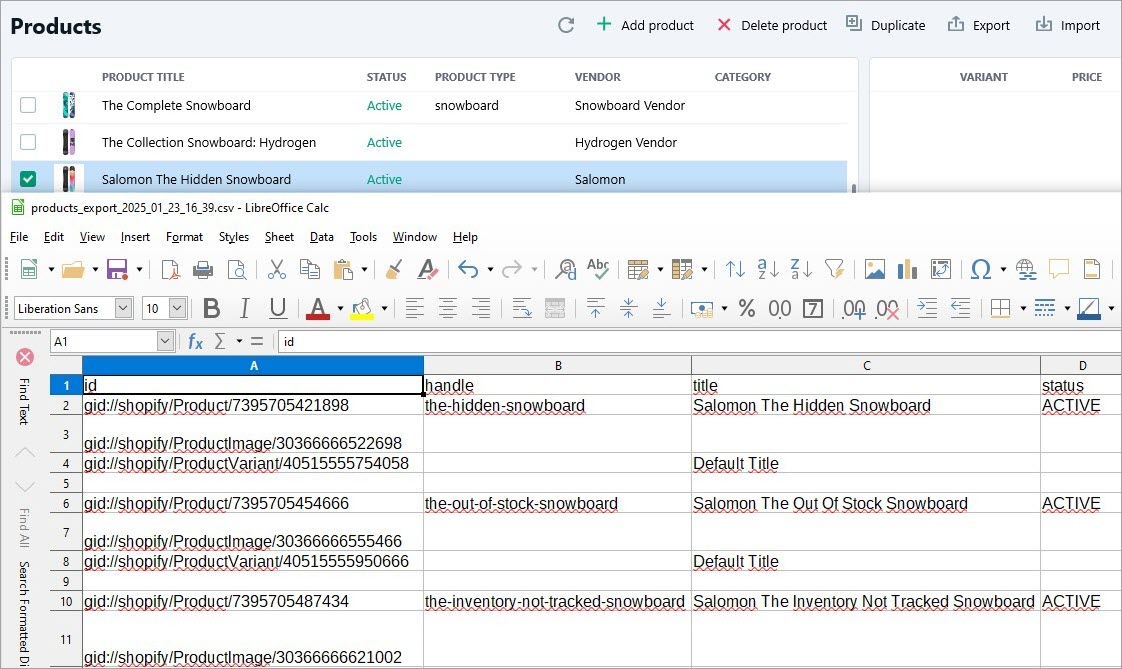This screenshot has height=669, width=1122.
Task: Click the New spreadsheet icon
Action: (29, 270)
